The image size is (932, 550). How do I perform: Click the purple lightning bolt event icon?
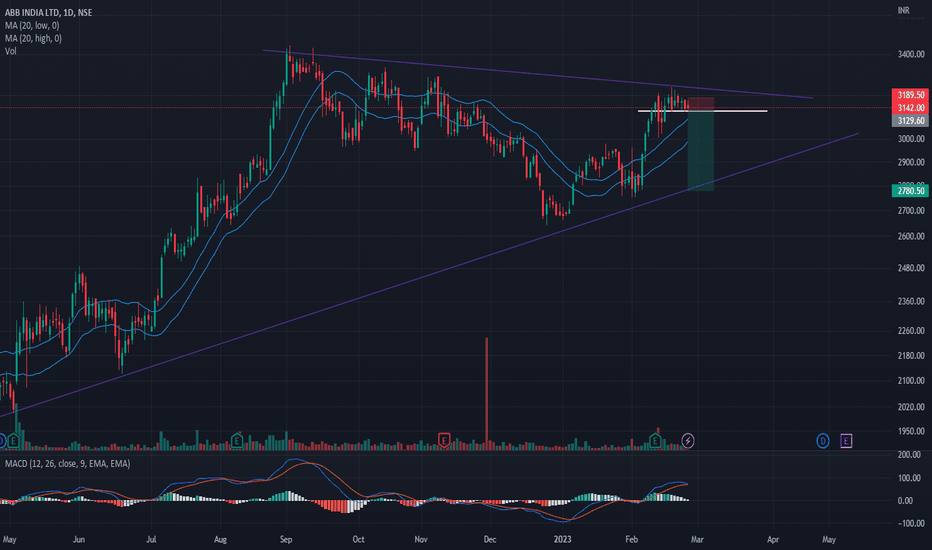[688, 441]
